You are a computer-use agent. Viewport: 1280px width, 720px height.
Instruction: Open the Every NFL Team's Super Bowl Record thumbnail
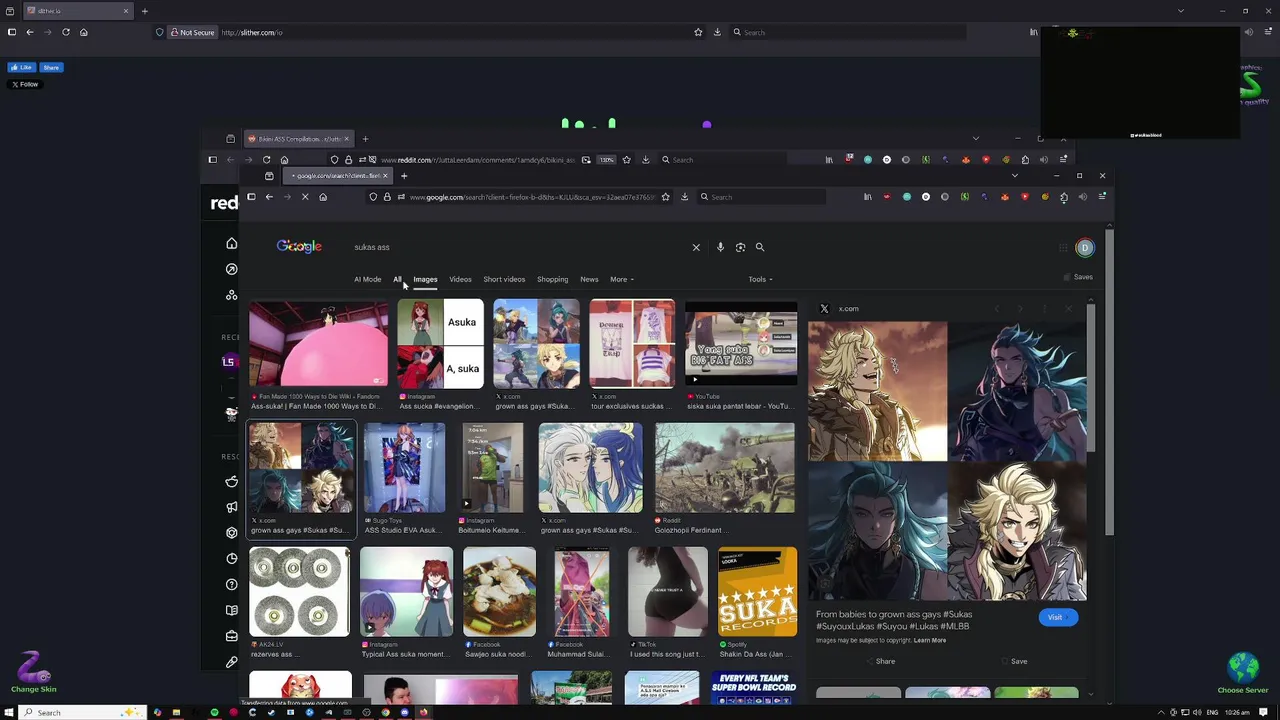[754, 688]
